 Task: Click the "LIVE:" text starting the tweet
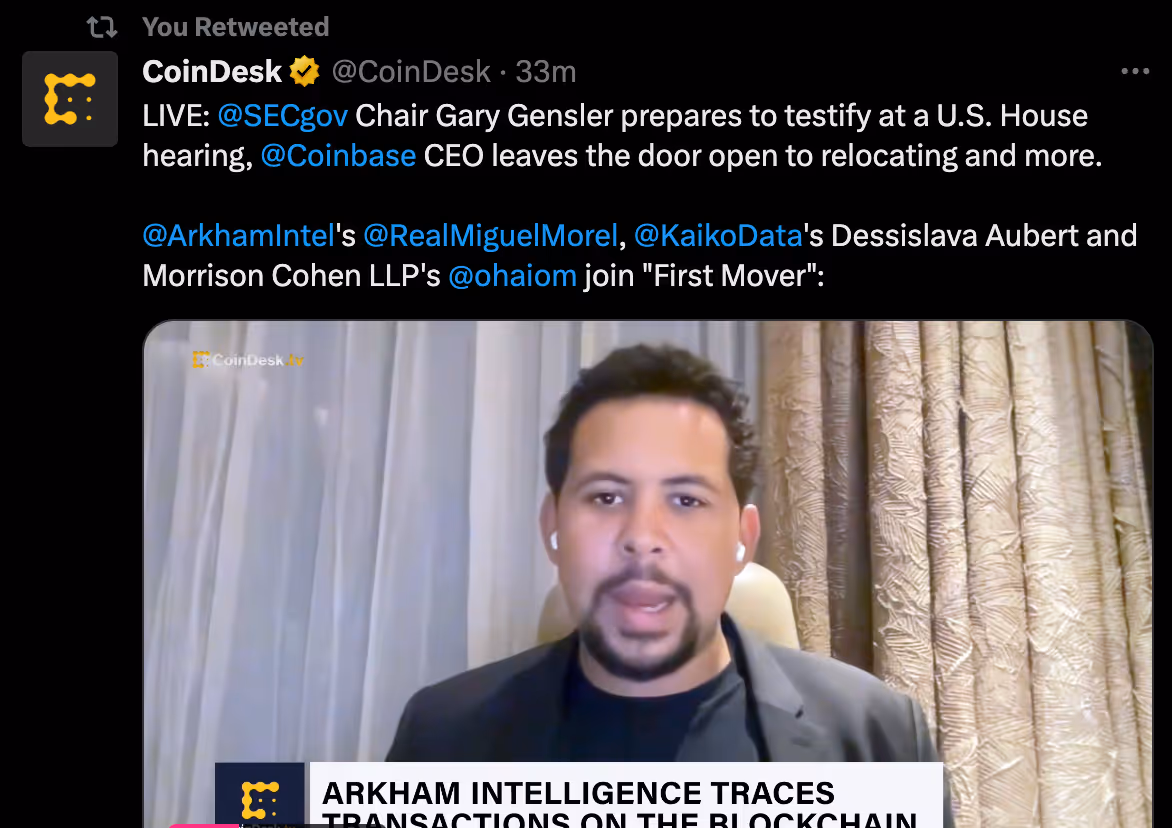click(x=176, y=116)
